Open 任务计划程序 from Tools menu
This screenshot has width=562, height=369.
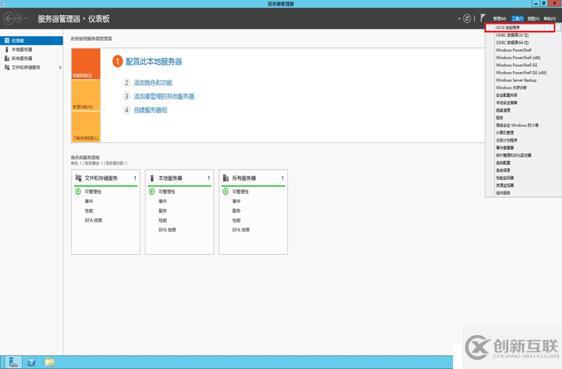click(506, 140)
